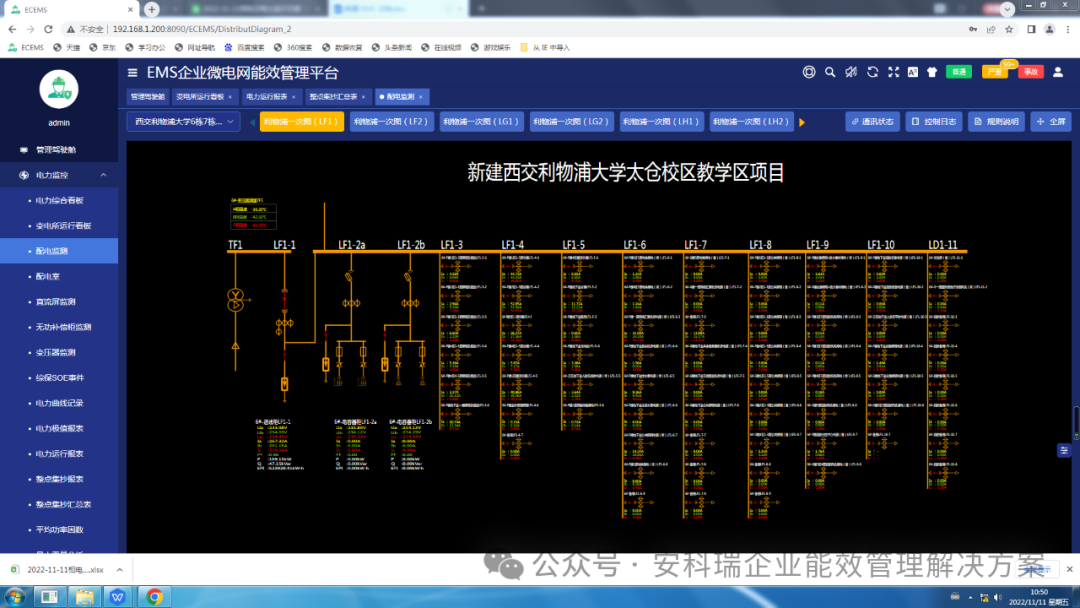The image size is (1080, 608).
Task: Select the 利物浦一次图 (LF2) diagram
Action: [391, 122]
